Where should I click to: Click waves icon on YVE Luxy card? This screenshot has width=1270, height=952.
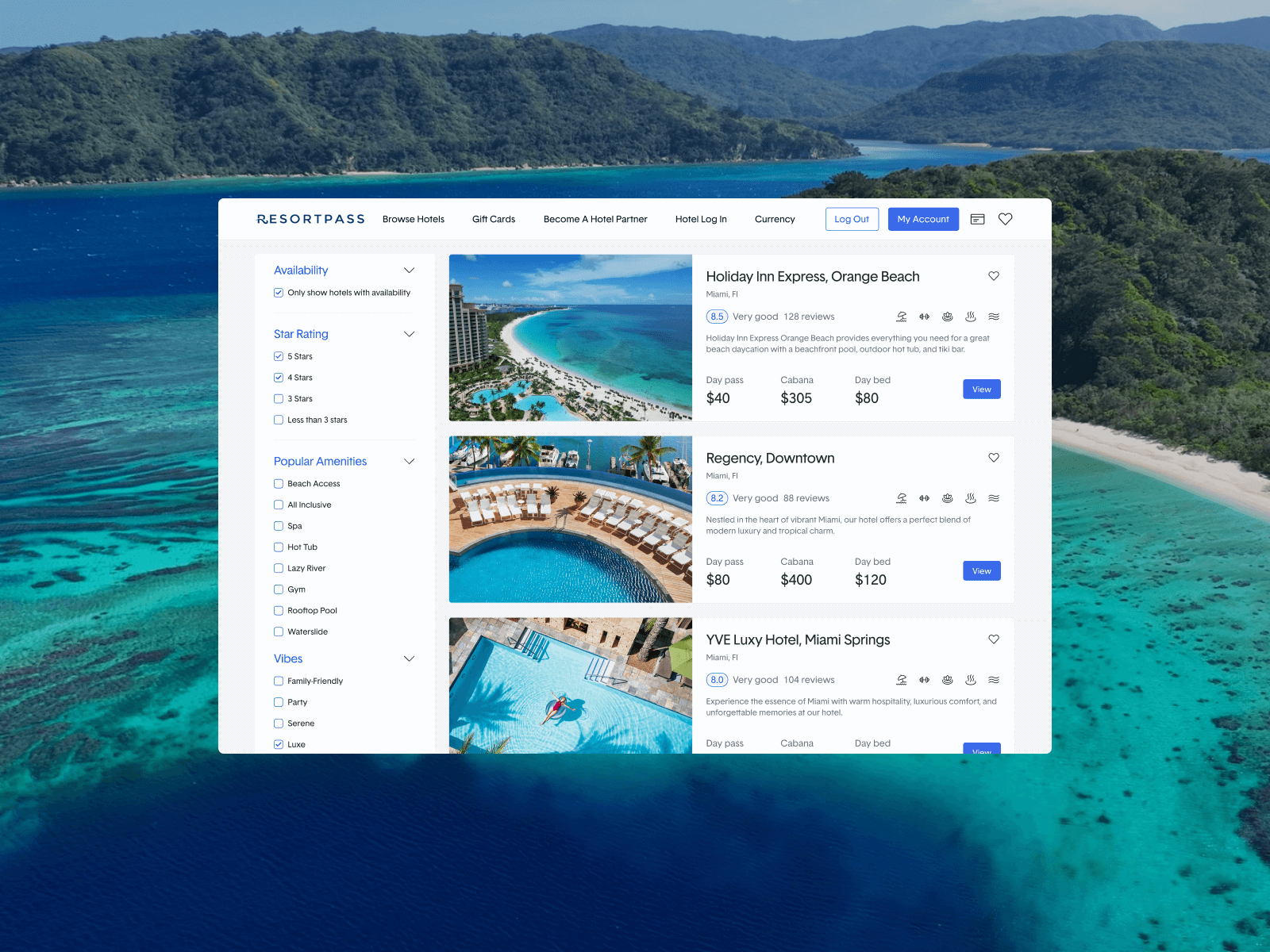[x=994, y=680]
